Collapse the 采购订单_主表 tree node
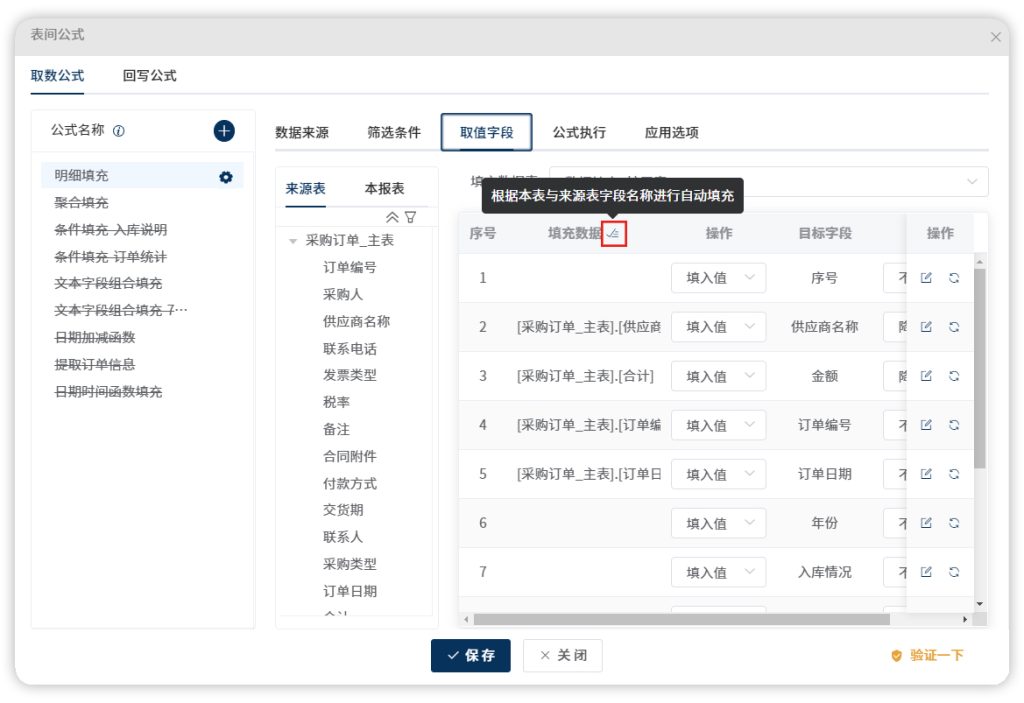This screenshot has height=703, width=1024. pyautogui.click(x=293, y=241)
